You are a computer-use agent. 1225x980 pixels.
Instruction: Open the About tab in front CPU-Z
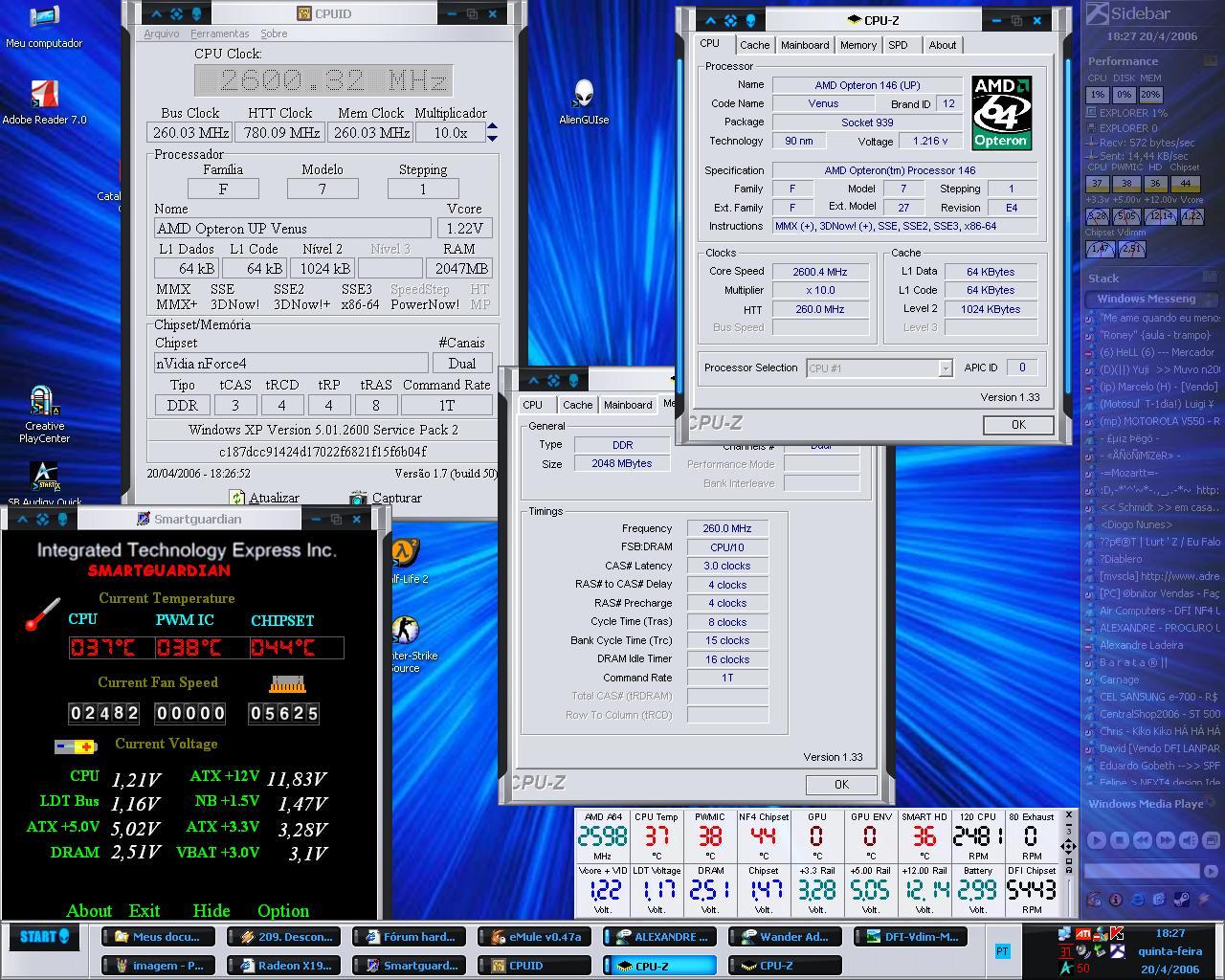point(942,45)
